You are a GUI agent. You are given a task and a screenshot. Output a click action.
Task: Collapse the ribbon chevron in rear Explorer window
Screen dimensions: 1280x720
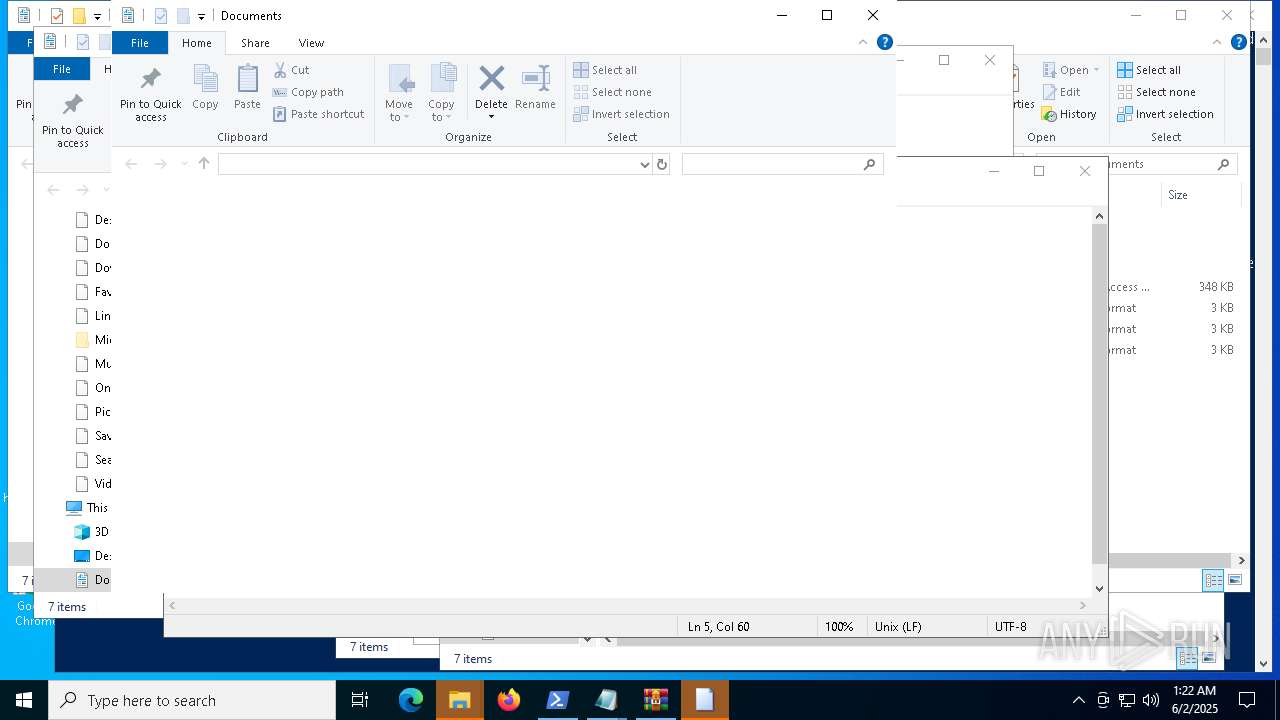tap(1218, 42)
